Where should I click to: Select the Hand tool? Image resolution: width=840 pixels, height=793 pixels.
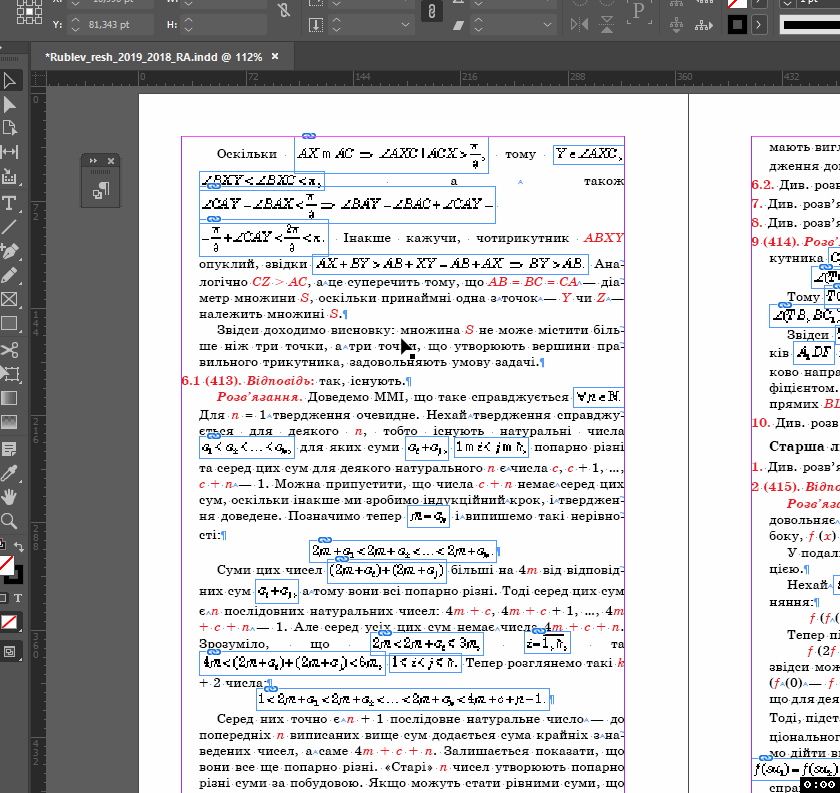tap(10, 497)
